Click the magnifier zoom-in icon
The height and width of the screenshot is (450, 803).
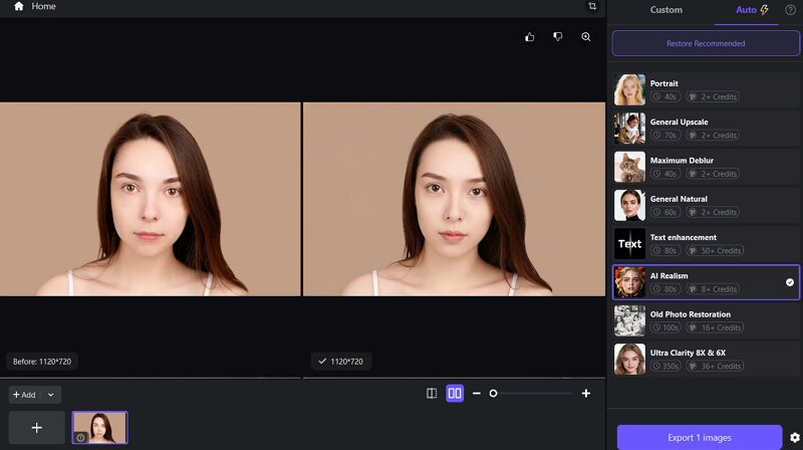click(586, 37)
